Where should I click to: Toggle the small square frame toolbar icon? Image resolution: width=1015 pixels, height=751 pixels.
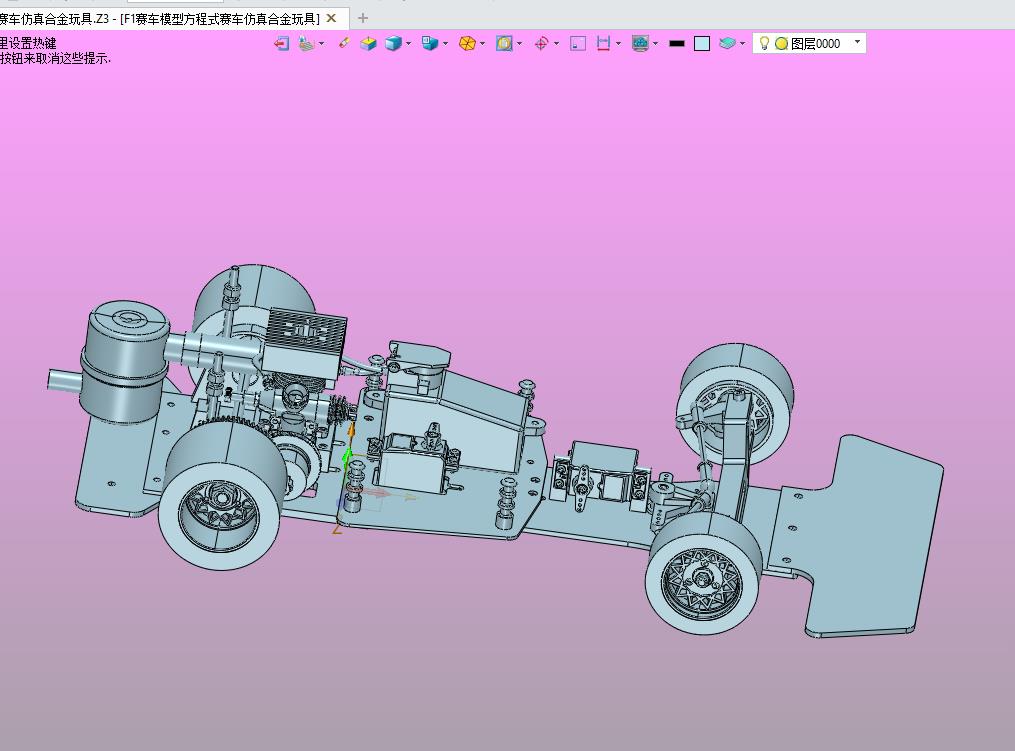(578, 43)
